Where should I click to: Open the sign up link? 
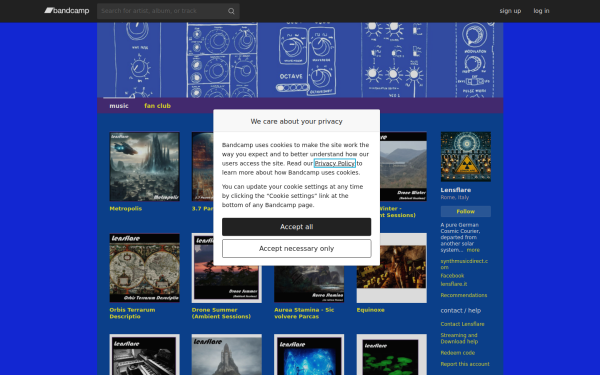(x=510, y=11)
